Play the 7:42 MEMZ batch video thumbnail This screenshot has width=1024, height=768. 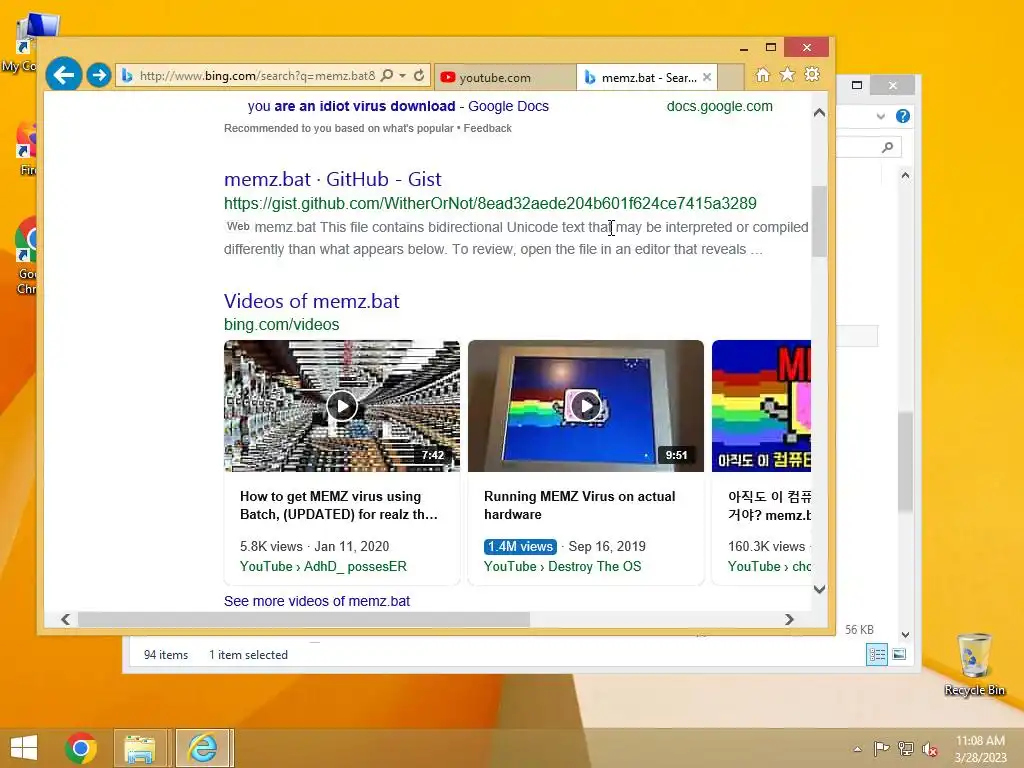(x=342, y=406)
